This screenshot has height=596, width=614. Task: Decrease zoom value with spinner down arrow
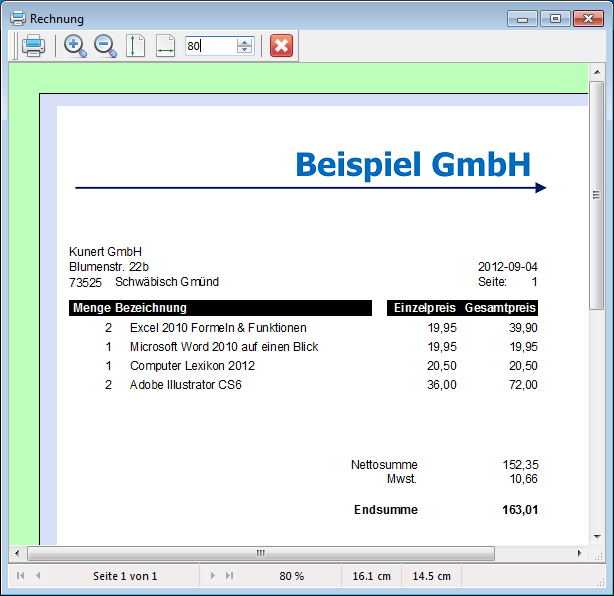pyautogui.click(x=244, y=50)
